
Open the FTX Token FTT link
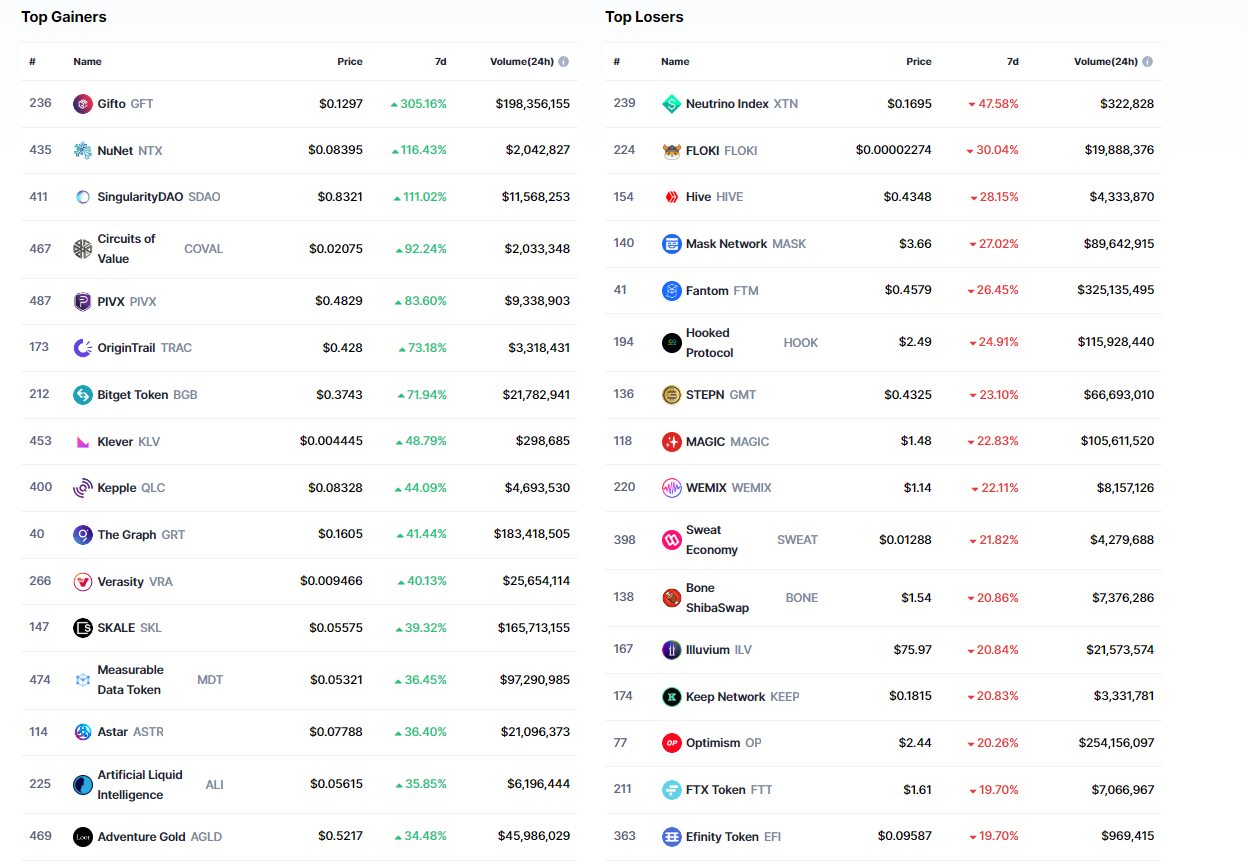[x=715, y=790]
